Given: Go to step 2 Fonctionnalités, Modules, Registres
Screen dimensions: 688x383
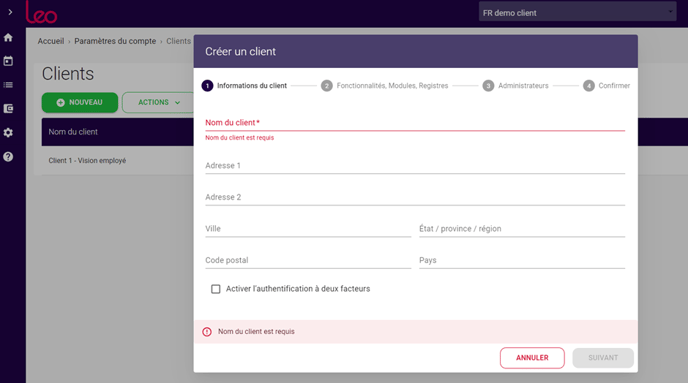Looking at the screenshot, I should pos(384,86).
